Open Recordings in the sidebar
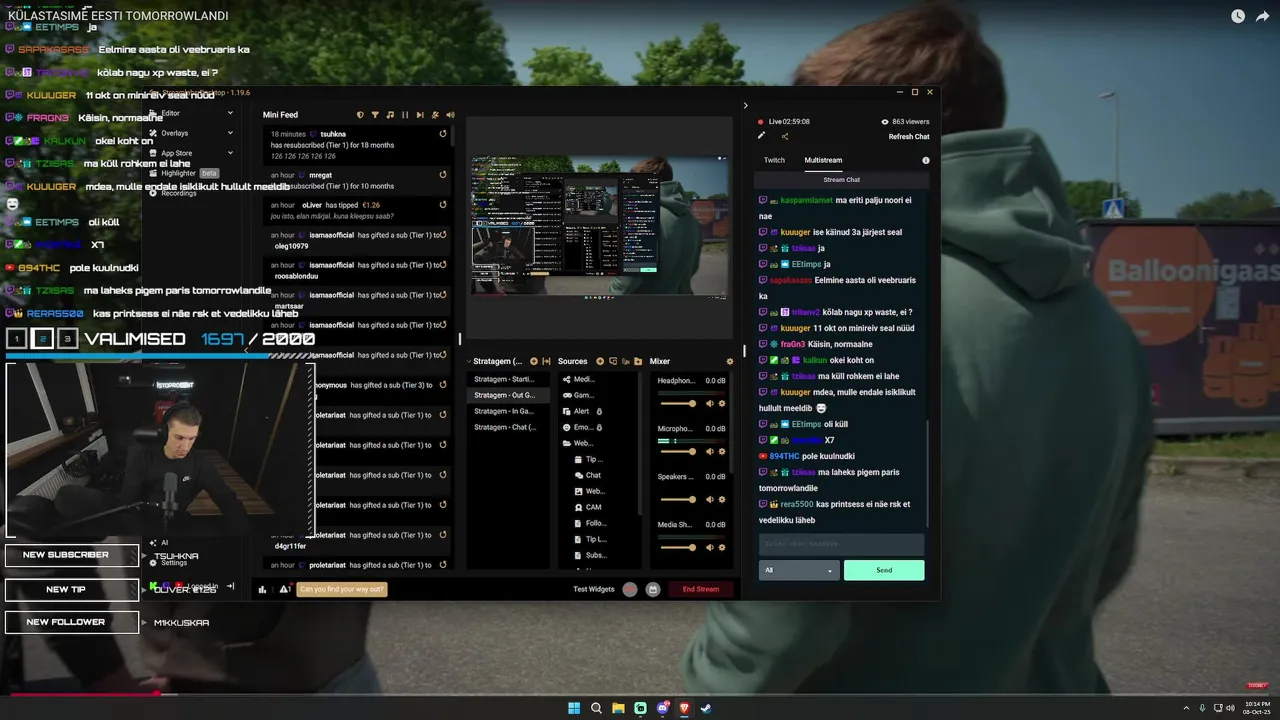The width and height of the screenshot is (1280, 720). click(x=173, y=193)
